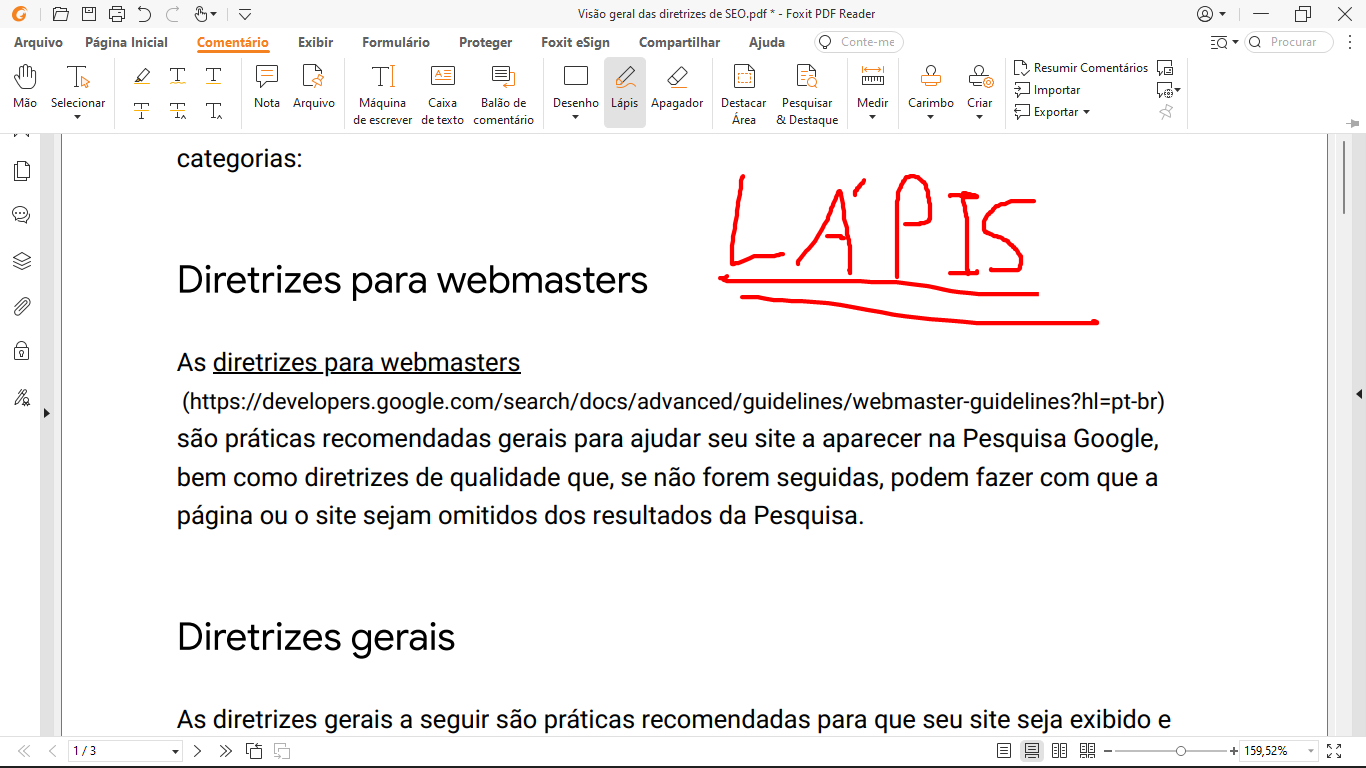
Task: Select the Lápis pencil tool
Action: point(624,91)
